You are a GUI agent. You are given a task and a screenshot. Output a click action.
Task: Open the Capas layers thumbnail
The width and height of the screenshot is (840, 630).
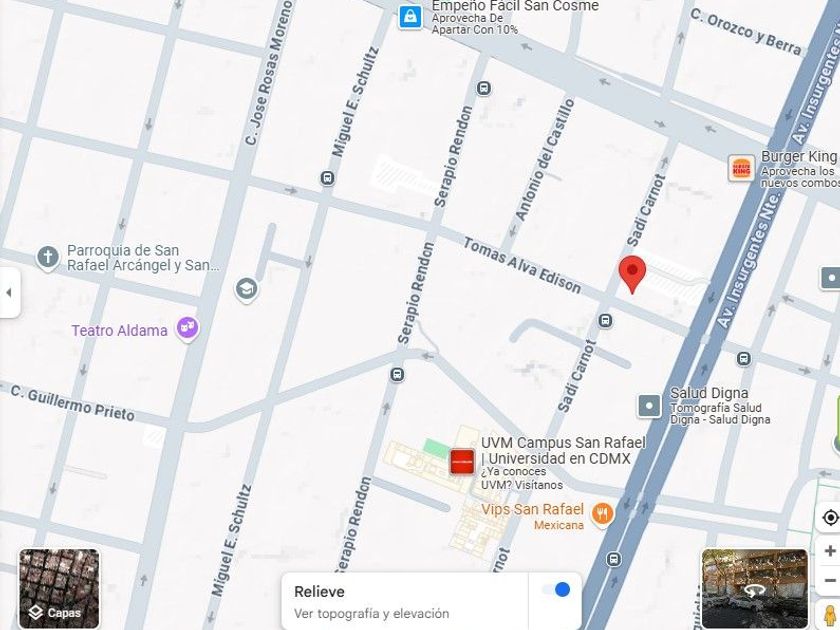(x=59, y=589)
